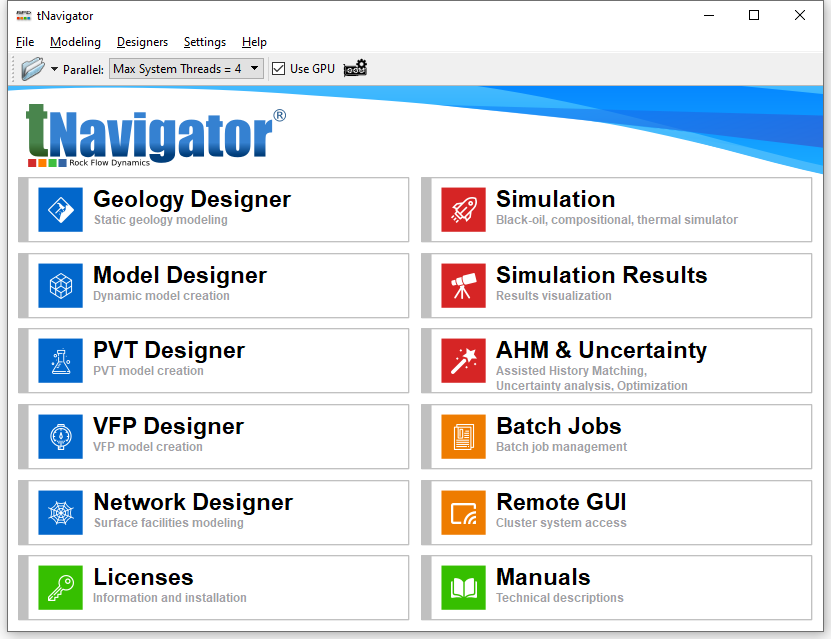Screen dimensions: 831x639
Task: Minimize the tNavigator window
Action: [x=709, y=15]
